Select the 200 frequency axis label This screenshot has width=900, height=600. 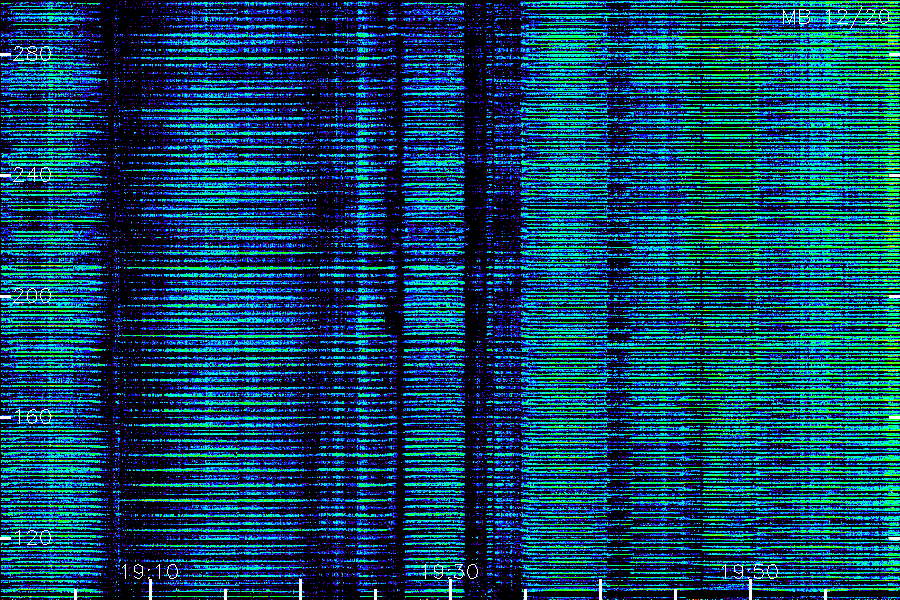(32, 296)
